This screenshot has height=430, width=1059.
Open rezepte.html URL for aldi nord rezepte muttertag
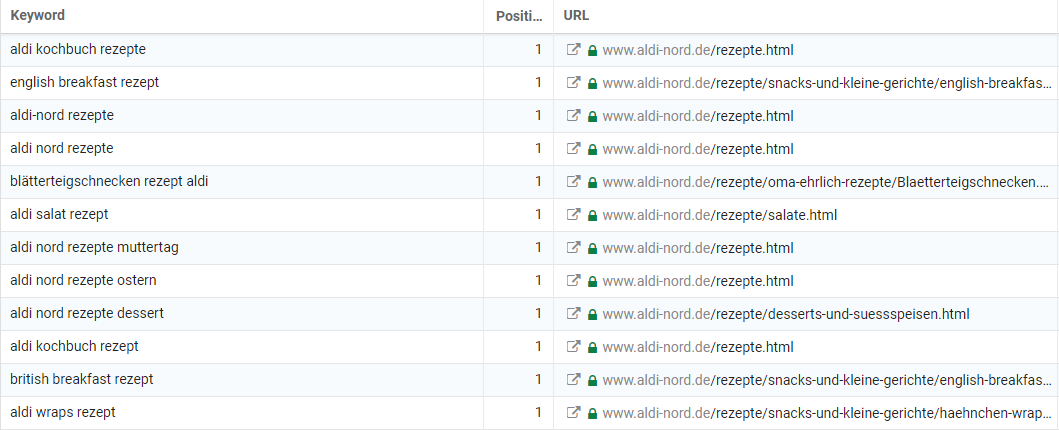698,248
